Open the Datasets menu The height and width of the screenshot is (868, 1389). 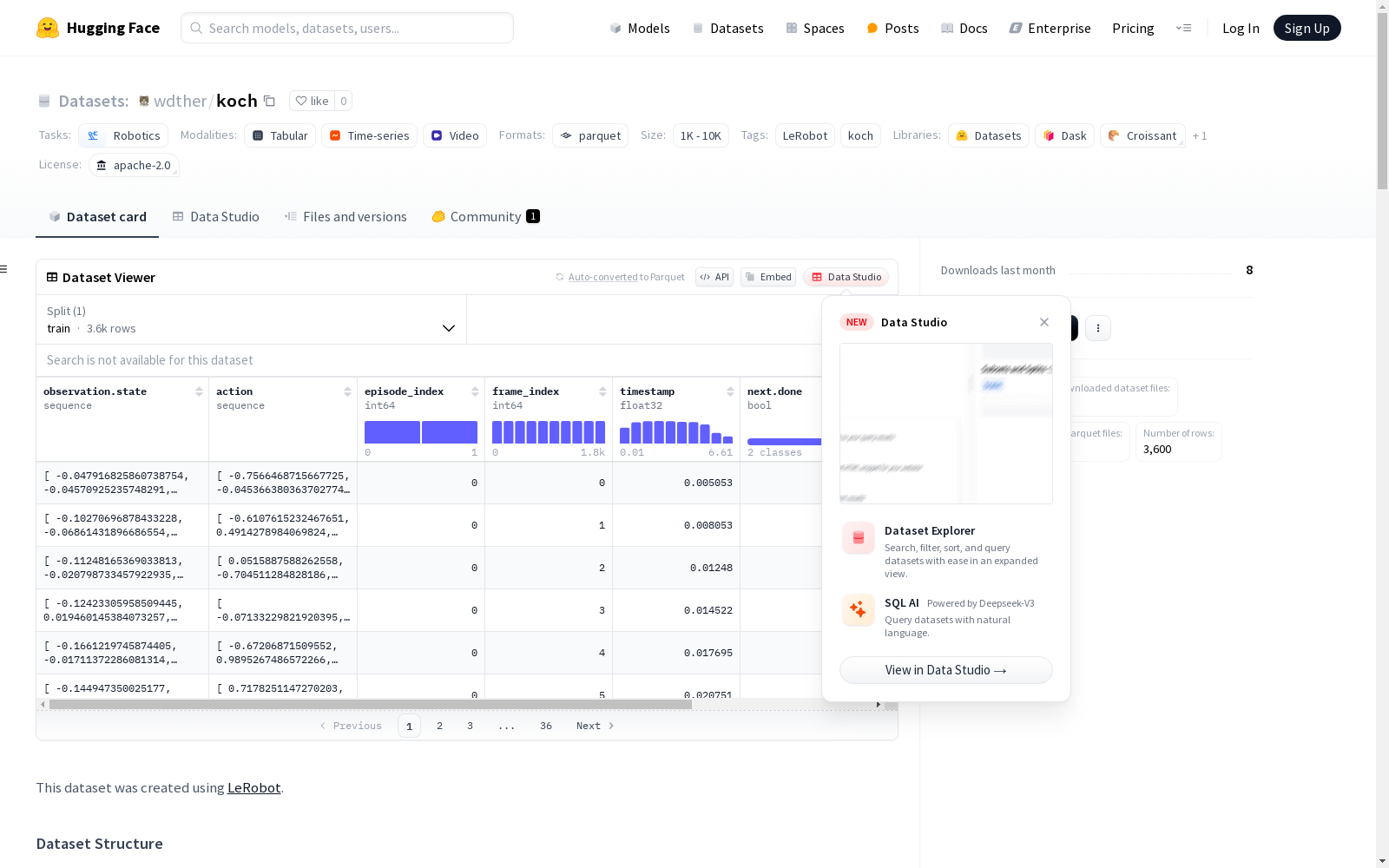coord(727,28)
